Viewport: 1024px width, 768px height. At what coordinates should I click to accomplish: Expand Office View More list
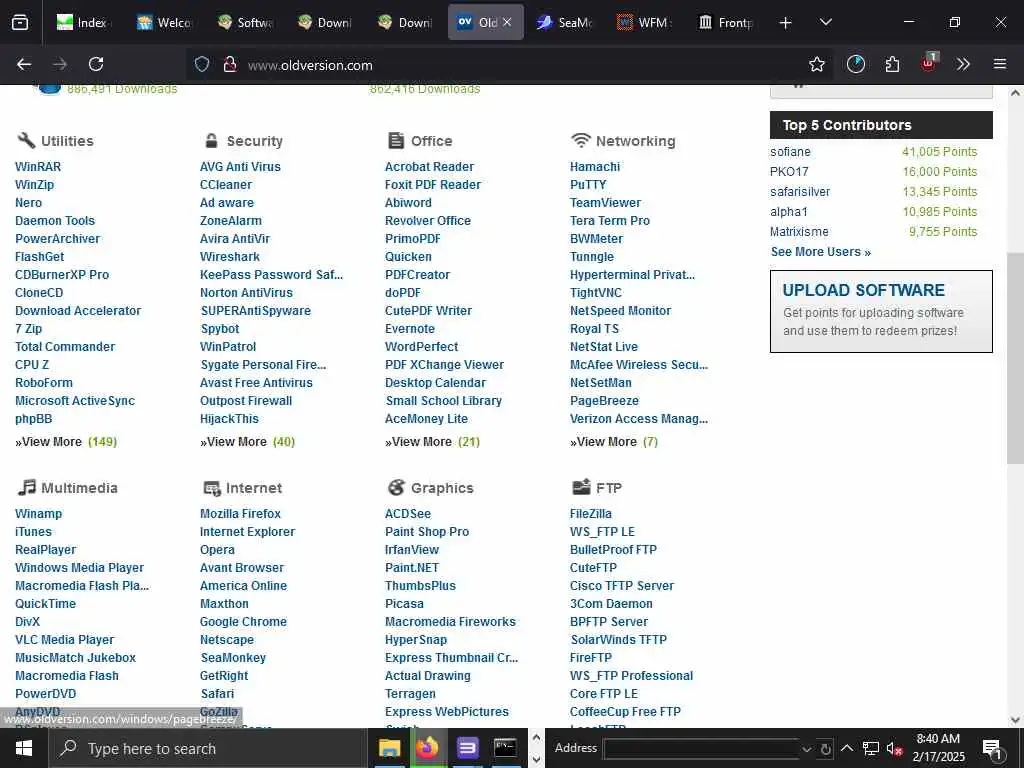(432, 442)
